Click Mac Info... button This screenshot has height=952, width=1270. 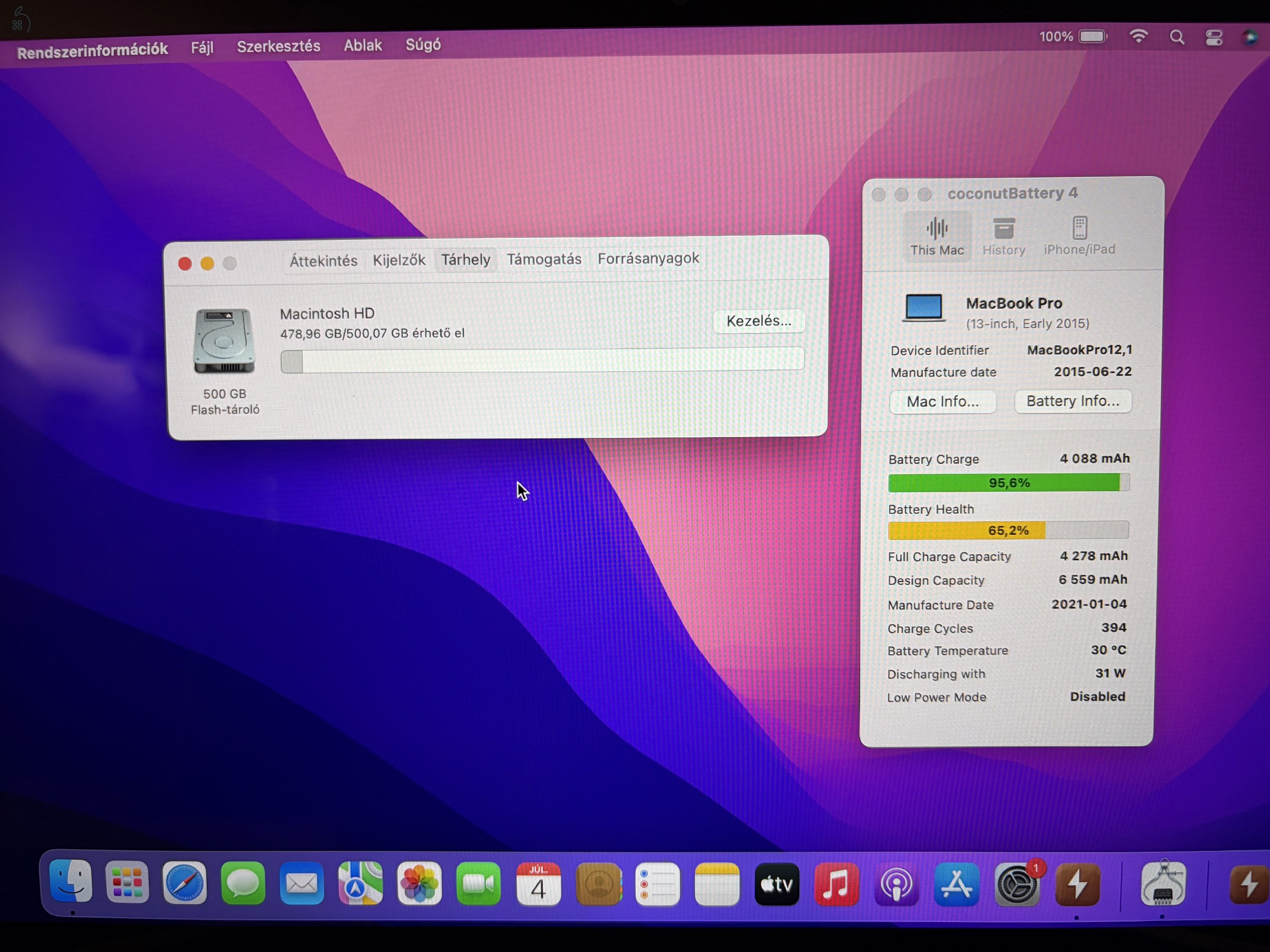(942, 401)
